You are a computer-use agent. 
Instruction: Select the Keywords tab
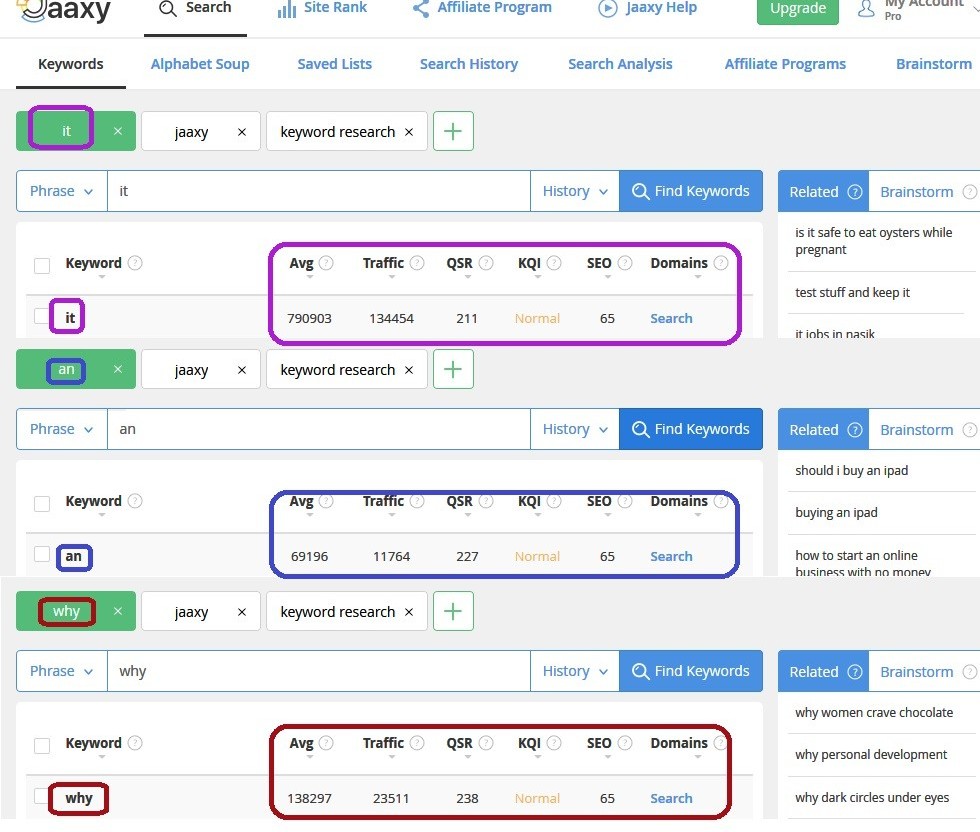click(71, 64)
